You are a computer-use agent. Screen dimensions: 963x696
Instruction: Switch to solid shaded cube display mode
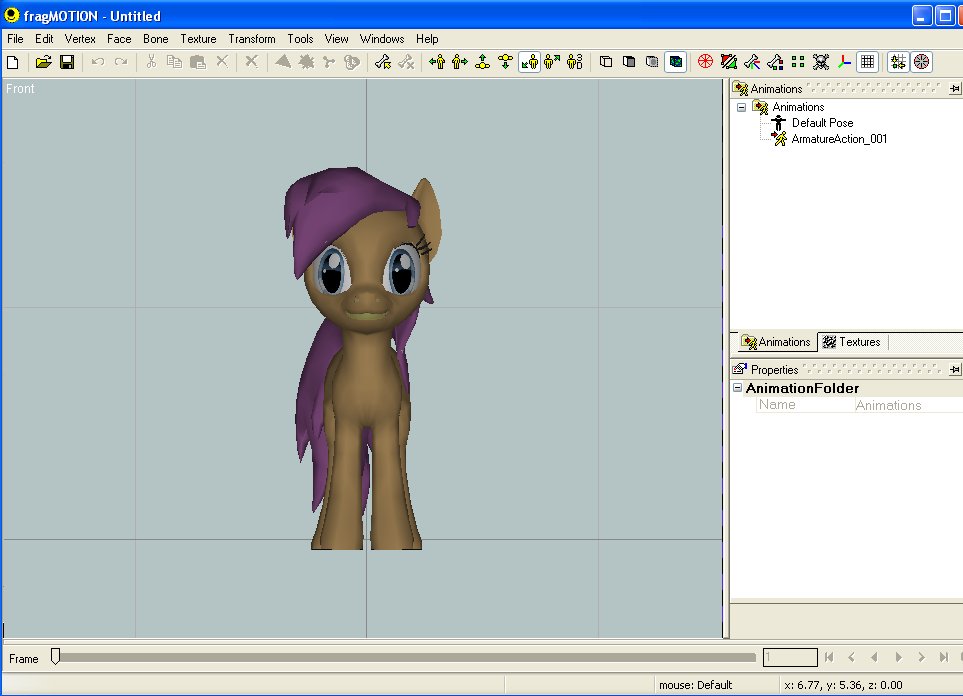click(x=629, y=62)
